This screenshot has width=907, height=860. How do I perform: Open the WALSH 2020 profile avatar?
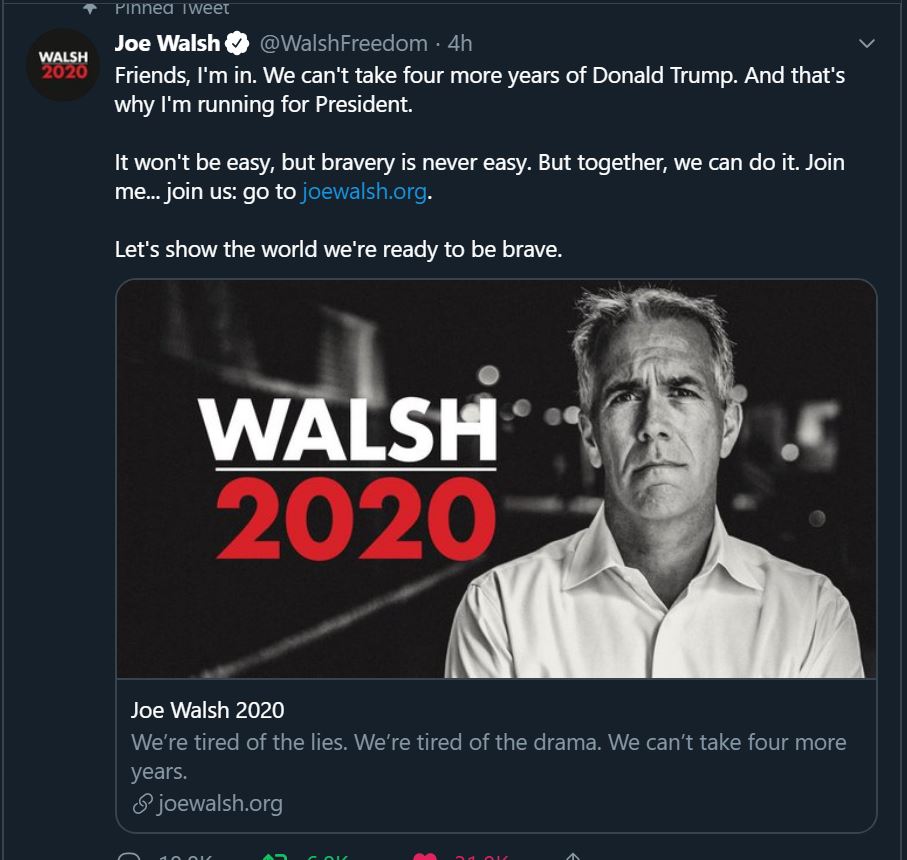pos(63,64)
